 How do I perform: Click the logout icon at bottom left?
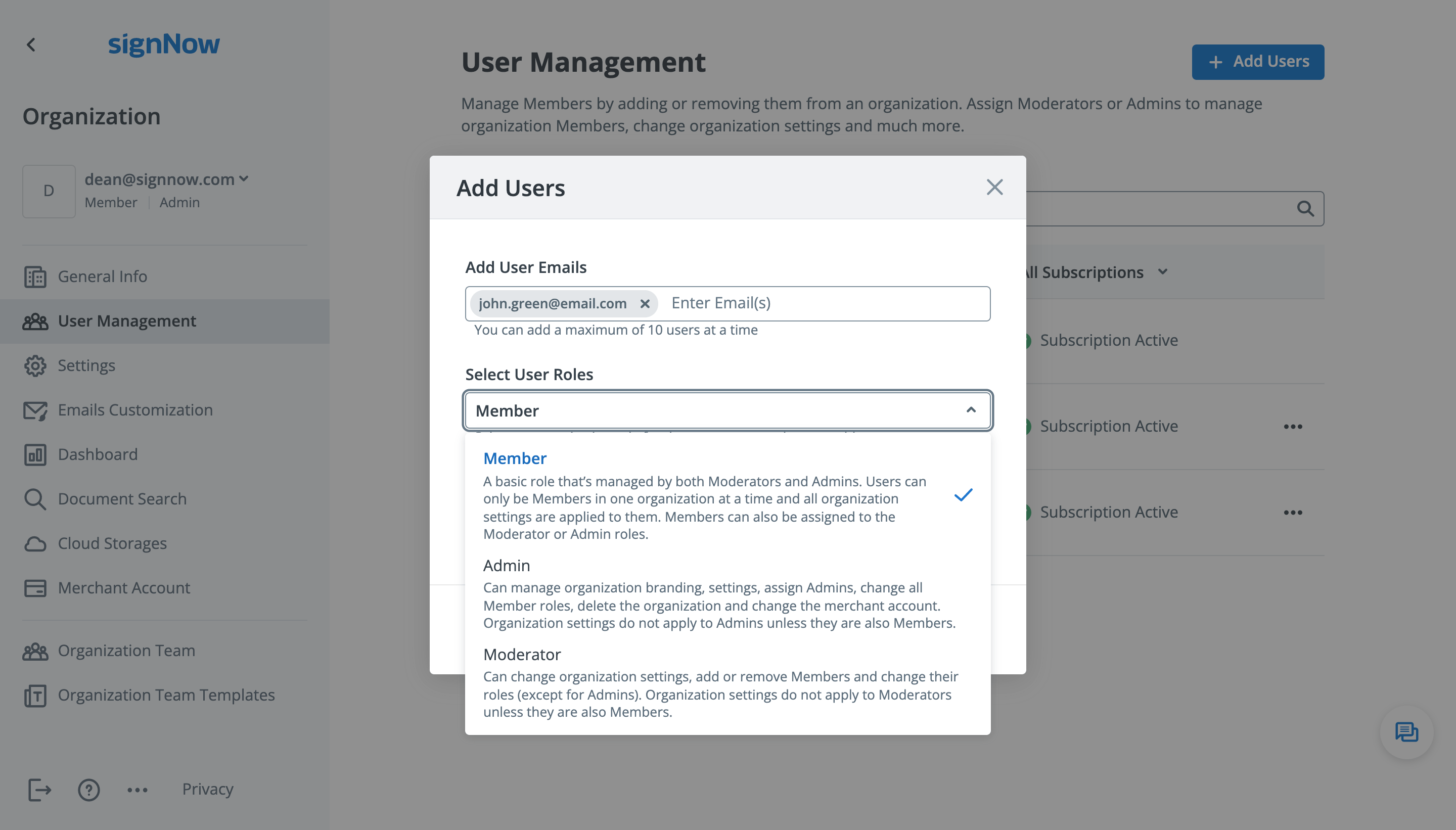coord(39,790)
